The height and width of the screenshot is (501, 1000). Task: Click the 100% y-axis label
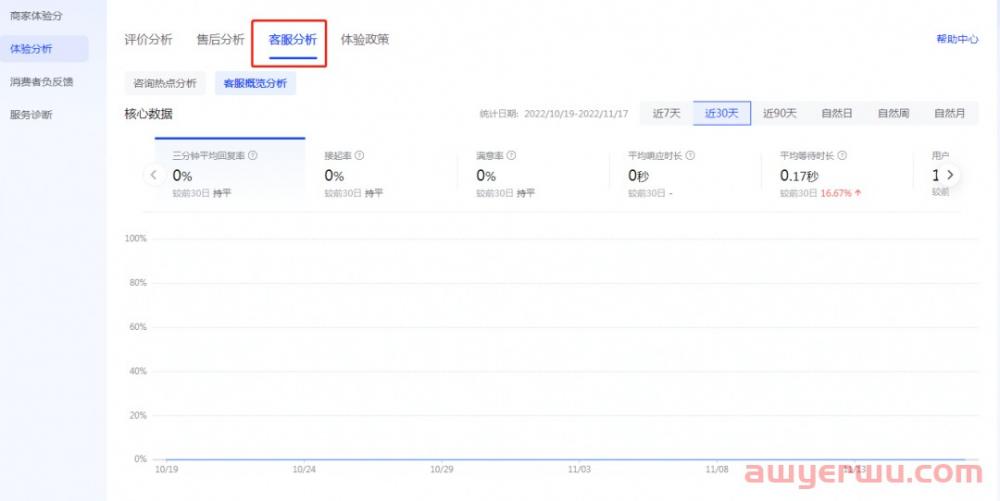click(135, 238)
